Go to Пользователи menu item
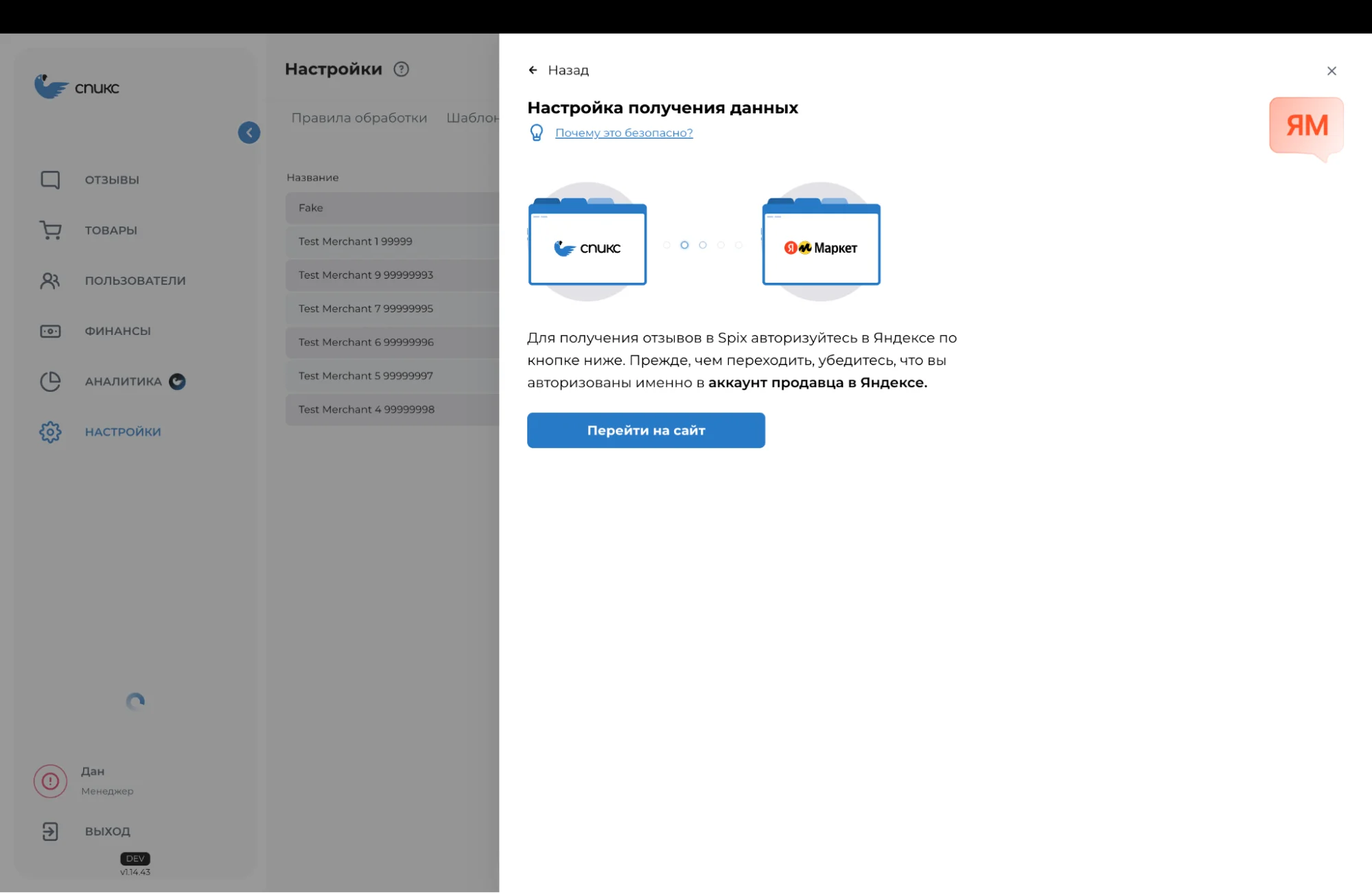The height and width of the screenshot is (893, 1372). tap(135, 280)
